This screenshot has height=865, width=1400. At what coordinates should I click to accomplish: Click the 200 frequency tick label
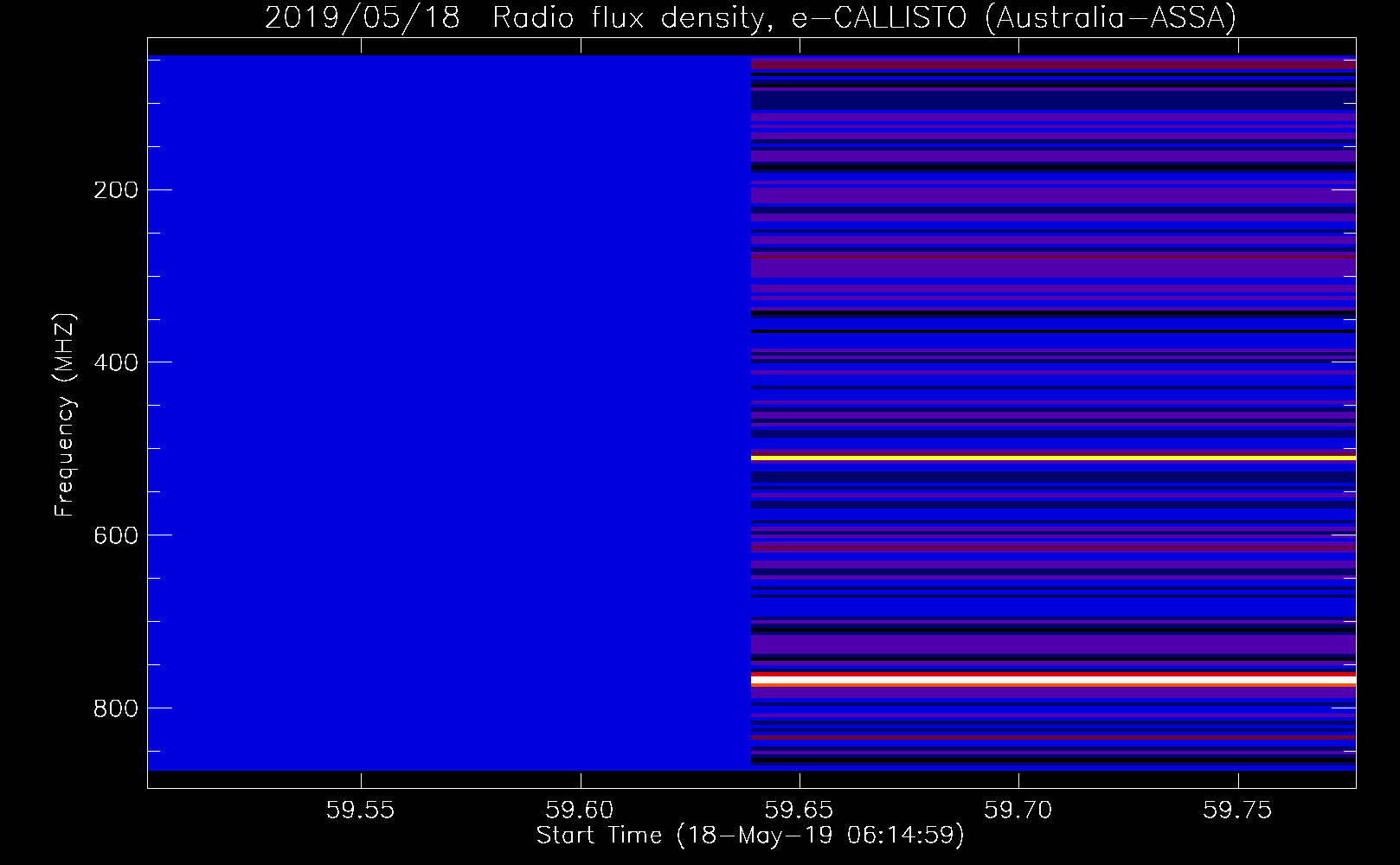coord(115,190)
